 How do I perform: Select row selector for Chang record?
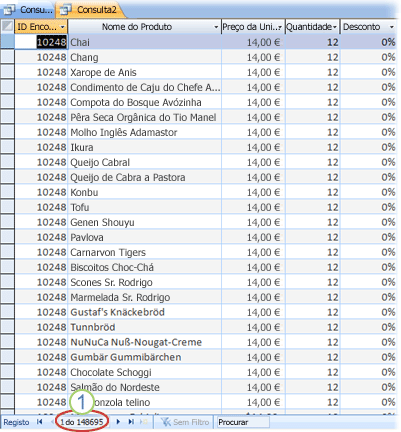[x=7, y=57]
